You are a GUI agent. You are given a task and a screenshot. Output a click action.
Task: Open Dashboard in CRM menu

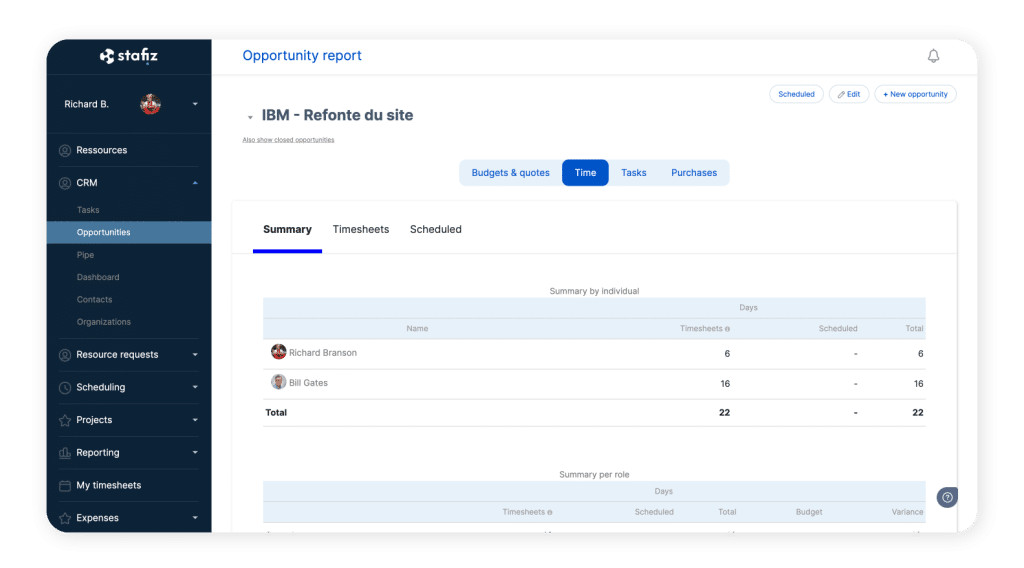[x=98, y=277]
